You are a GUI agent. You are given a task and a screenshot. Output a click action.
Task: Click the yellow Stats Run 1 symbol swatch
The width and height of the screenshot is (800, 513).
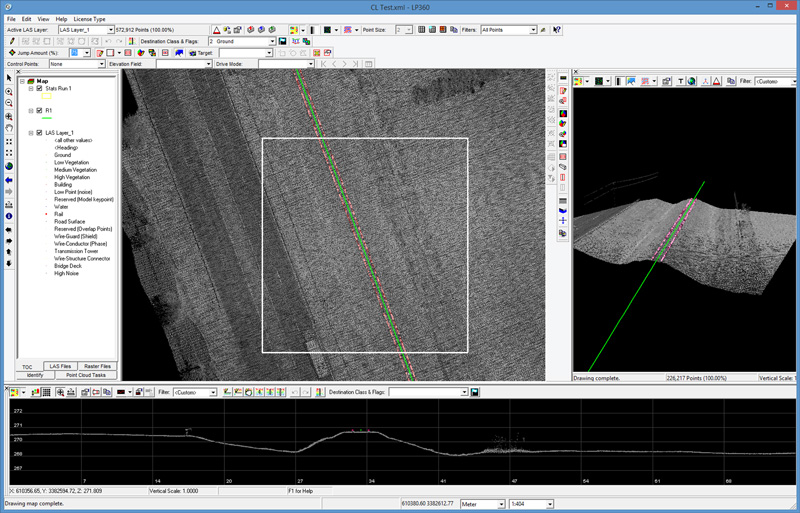pos(46,96)
